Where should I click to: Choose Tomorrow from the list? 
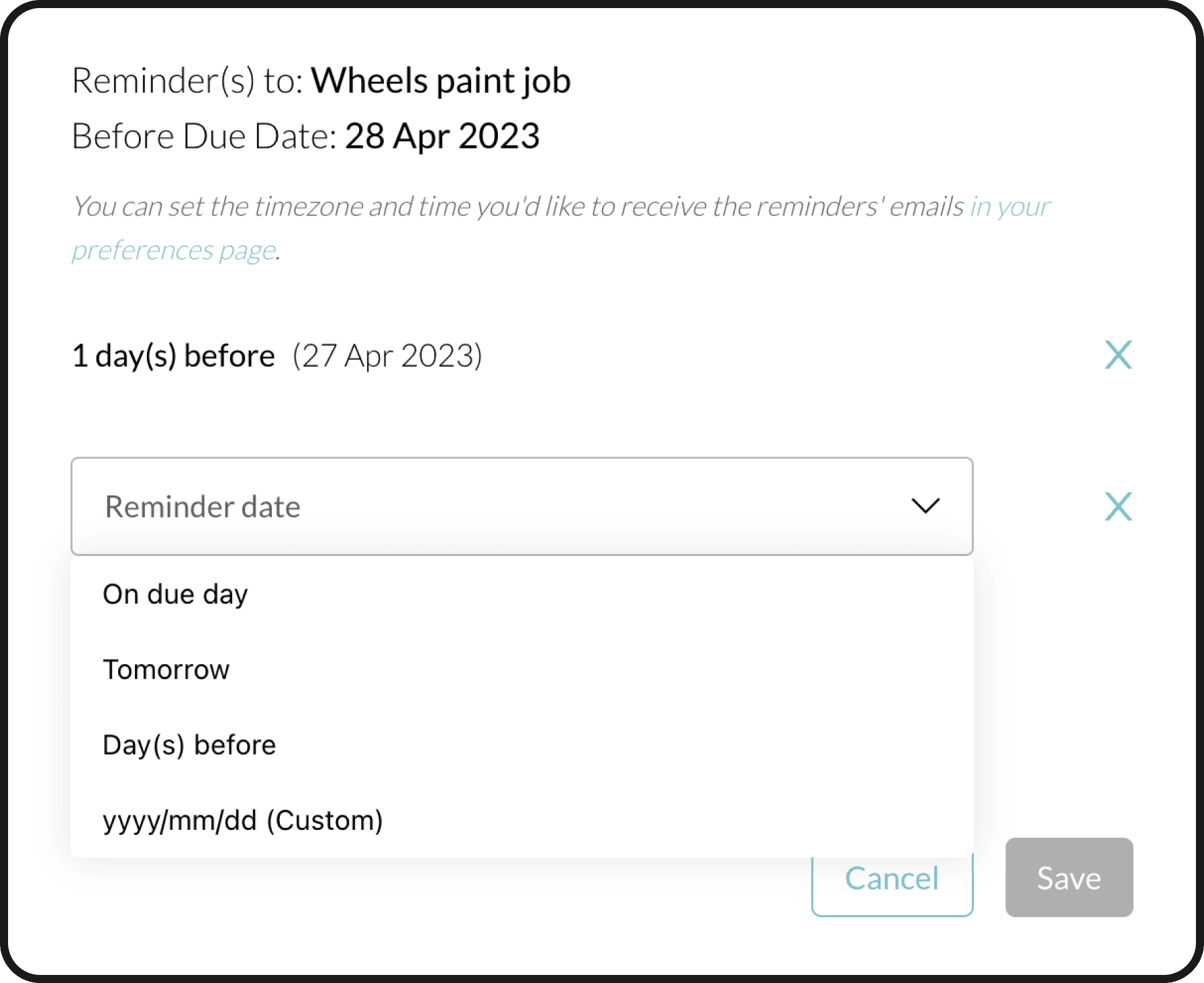click(x=166, y=669)
